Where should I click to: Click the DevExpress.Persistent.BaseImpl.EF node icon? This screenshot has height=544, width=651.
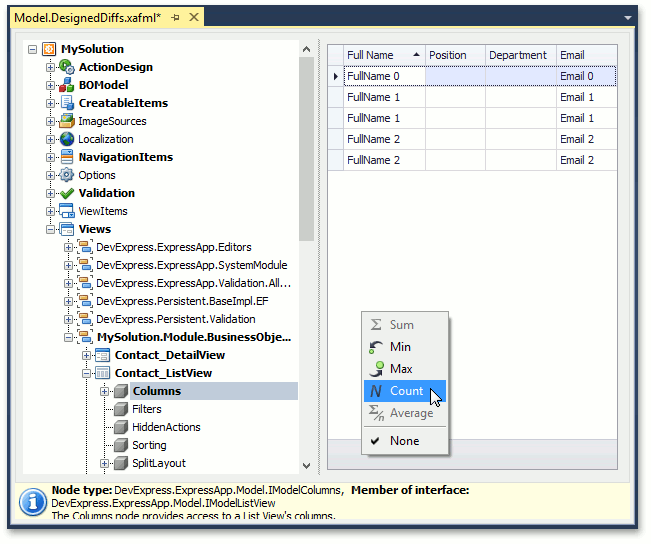(x=85, y=301)
